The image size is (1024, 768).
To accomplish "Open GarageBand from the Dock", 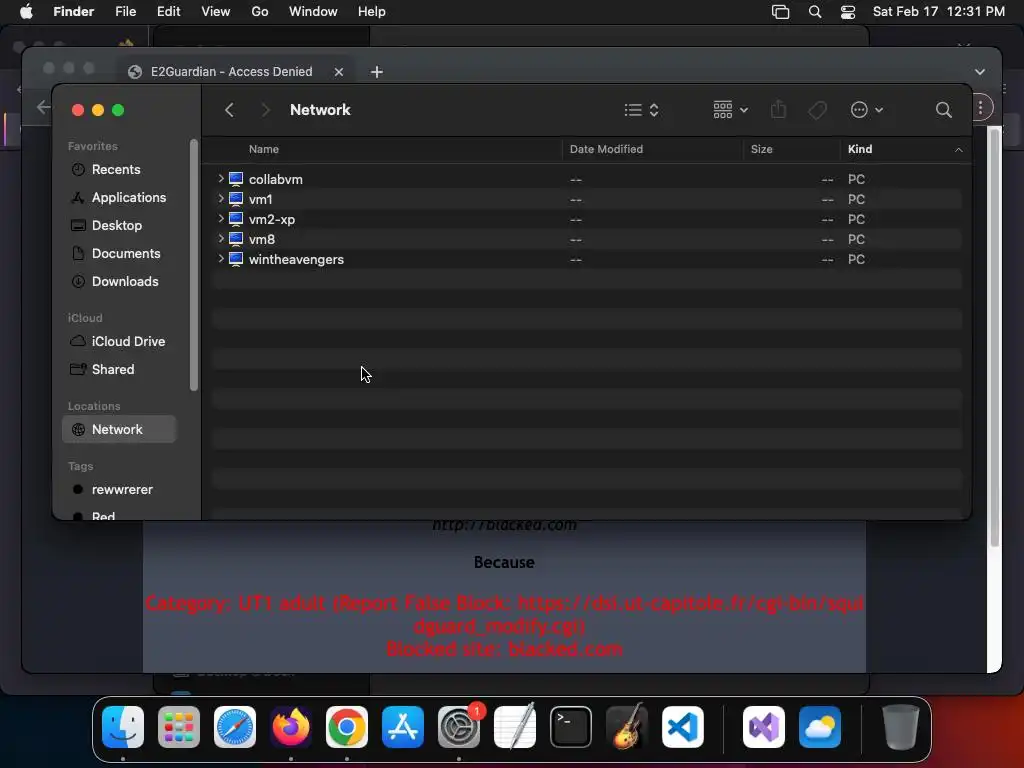I will coord(627,727).
